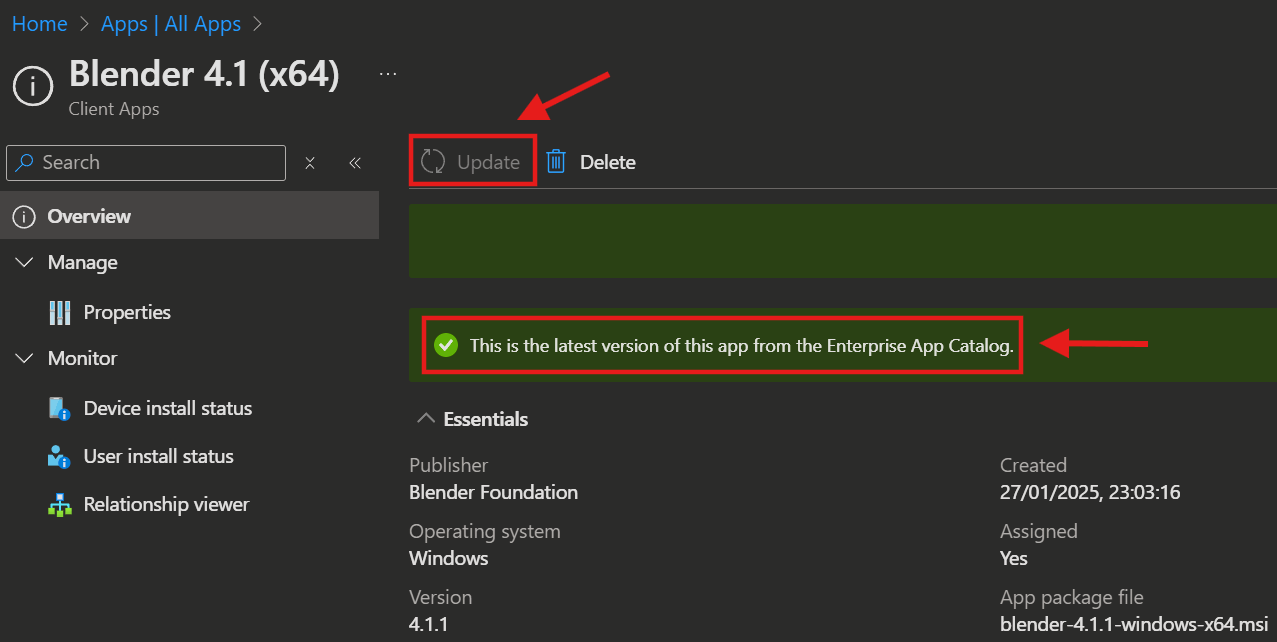The height and width of the screenshot is (642, 1277).
Task: Click the Delete trash can icon
Action: pos(556,162)
